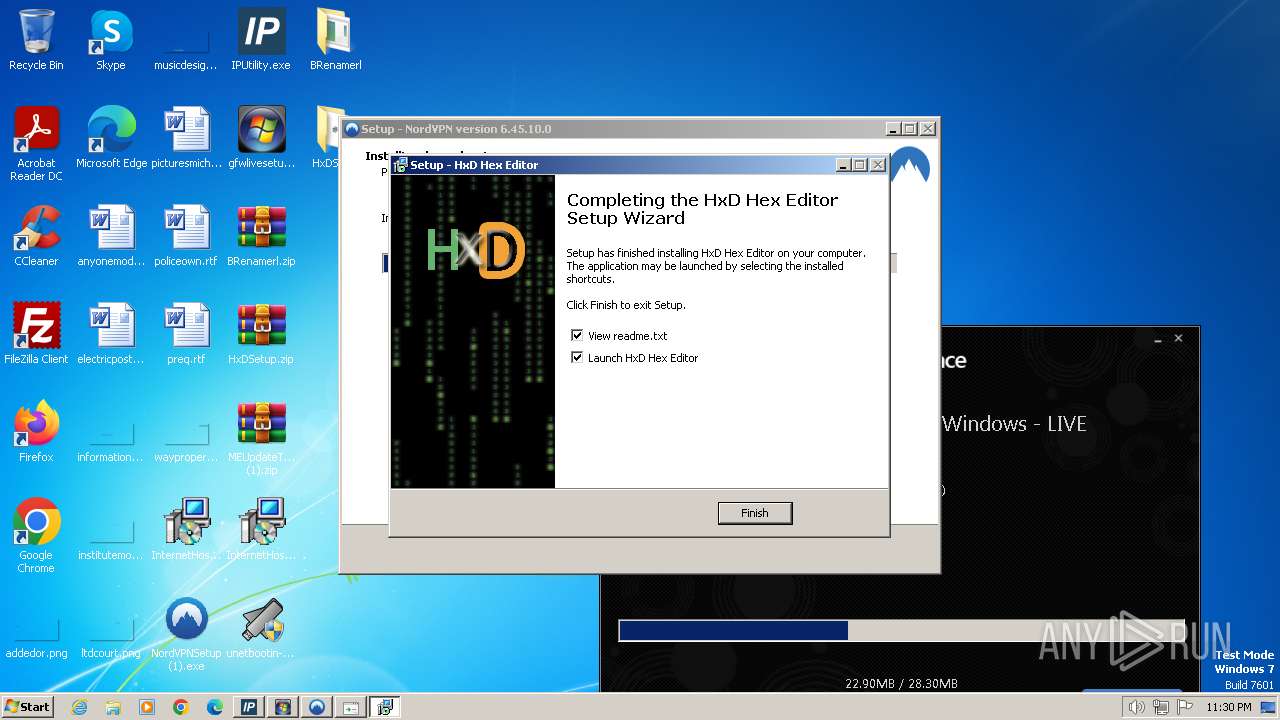1280x720 pixels.
Task: Switch to the installer window taskbar button
Action: point(351,707)
